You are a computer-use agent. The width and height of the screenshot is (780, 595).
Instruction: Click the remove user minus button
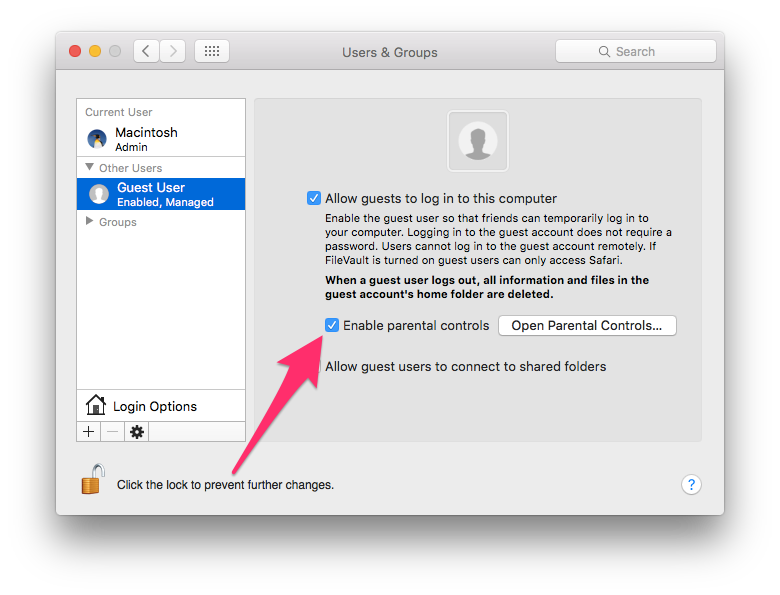pyautogui.click(x=112, y=431)
